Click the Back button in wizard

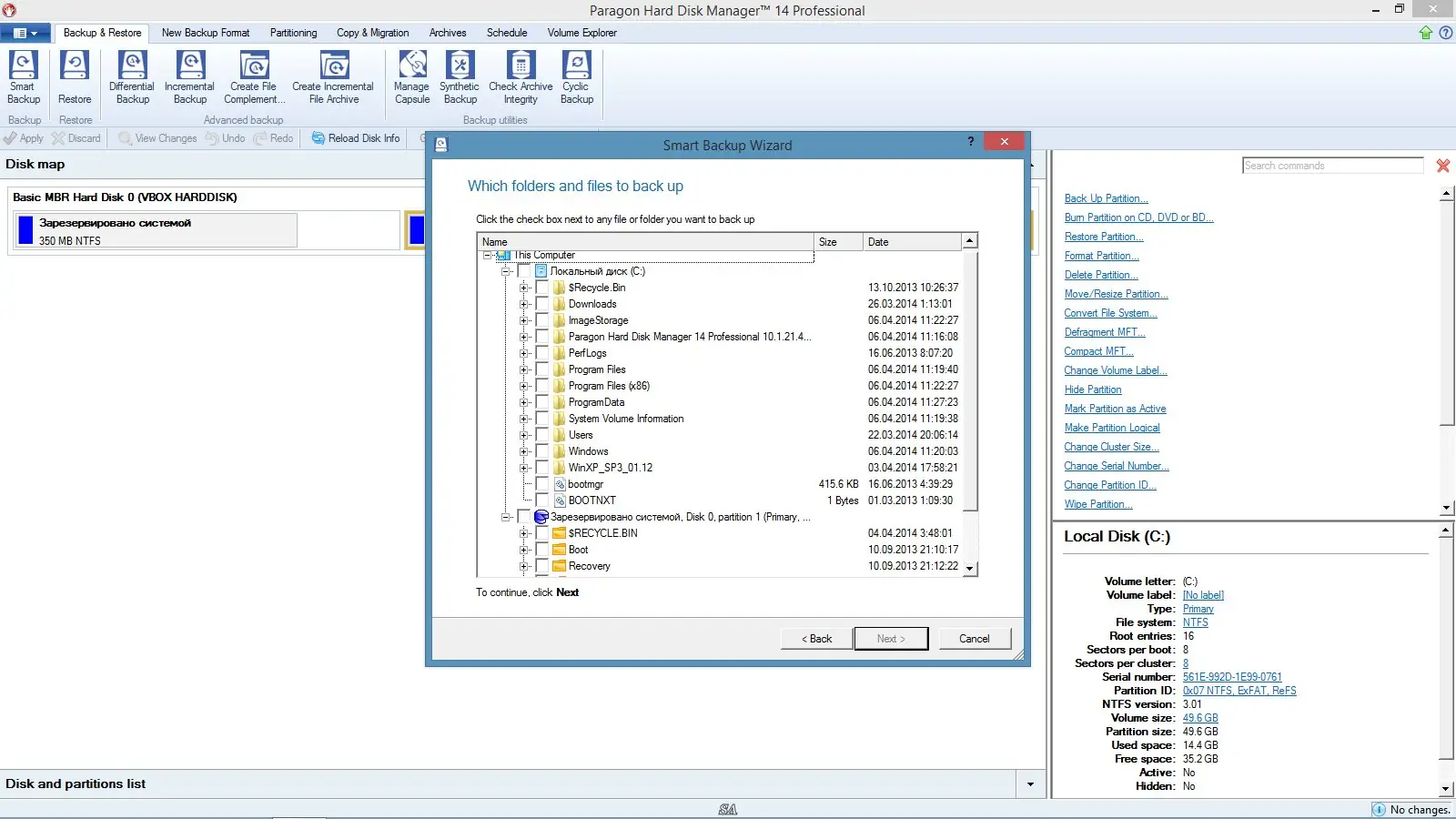coord(816,639)
